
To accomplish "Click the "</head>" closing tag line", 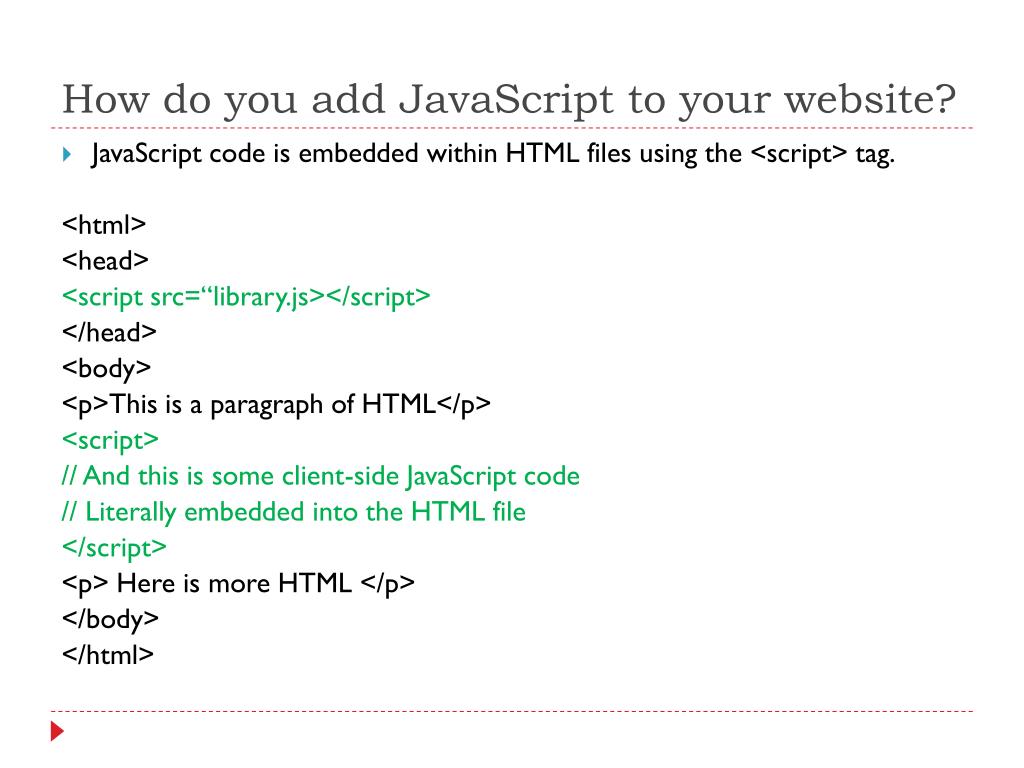I will pyautogui.click(x=109, y=332).
